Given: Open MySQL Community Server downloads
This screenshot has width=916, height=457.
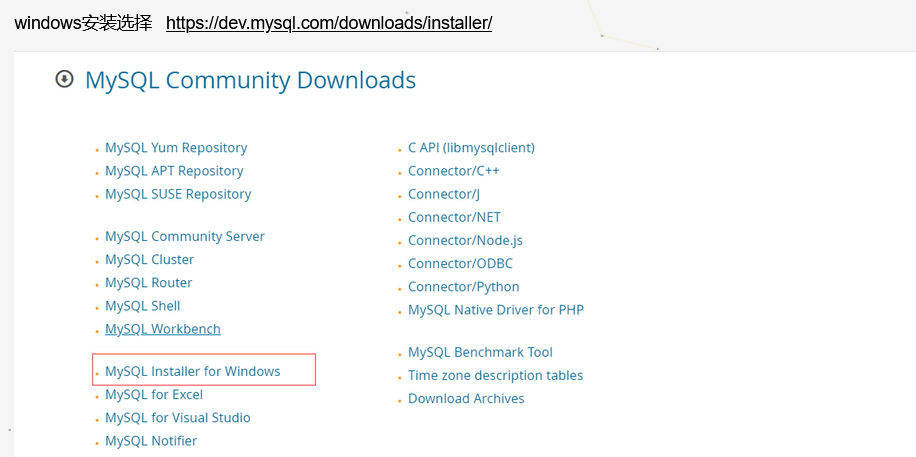Looking at the screenshot, I should 185,237.
